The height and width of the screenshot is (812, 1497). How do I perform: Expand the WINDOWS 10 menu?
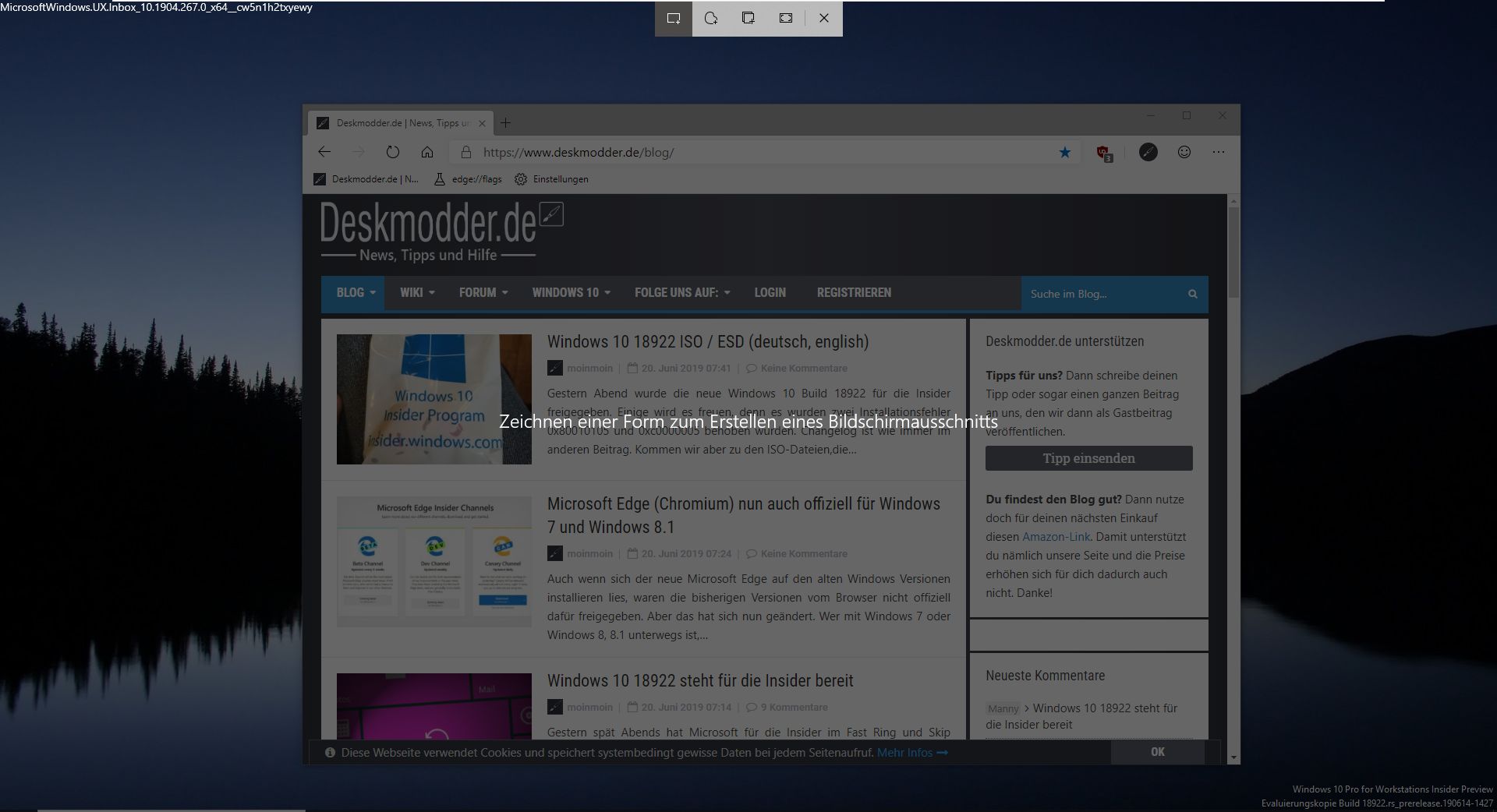572,293
